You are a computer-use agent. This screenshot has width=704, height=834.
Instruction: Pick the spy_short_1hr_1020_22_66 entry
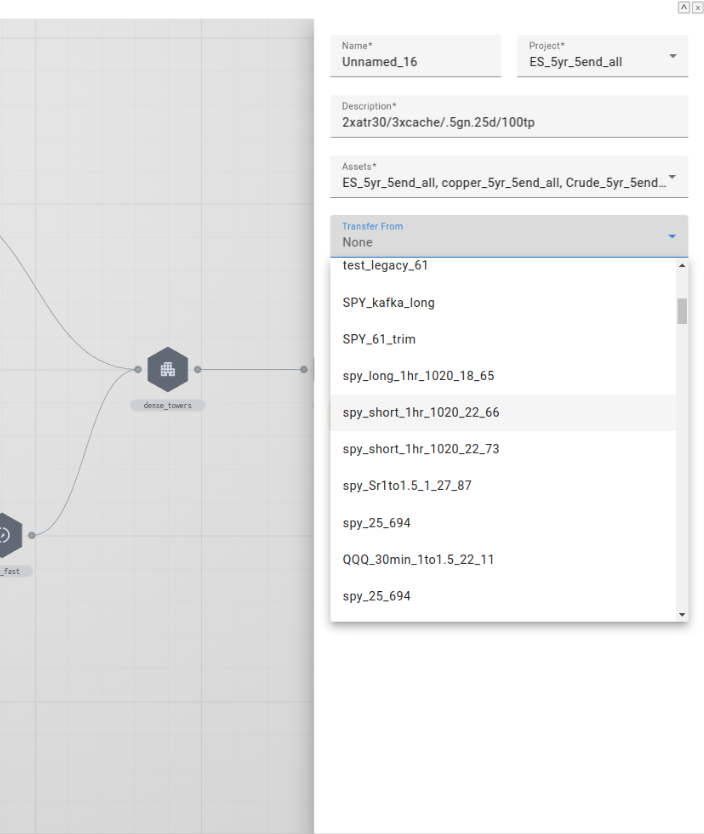click(420, 413)
